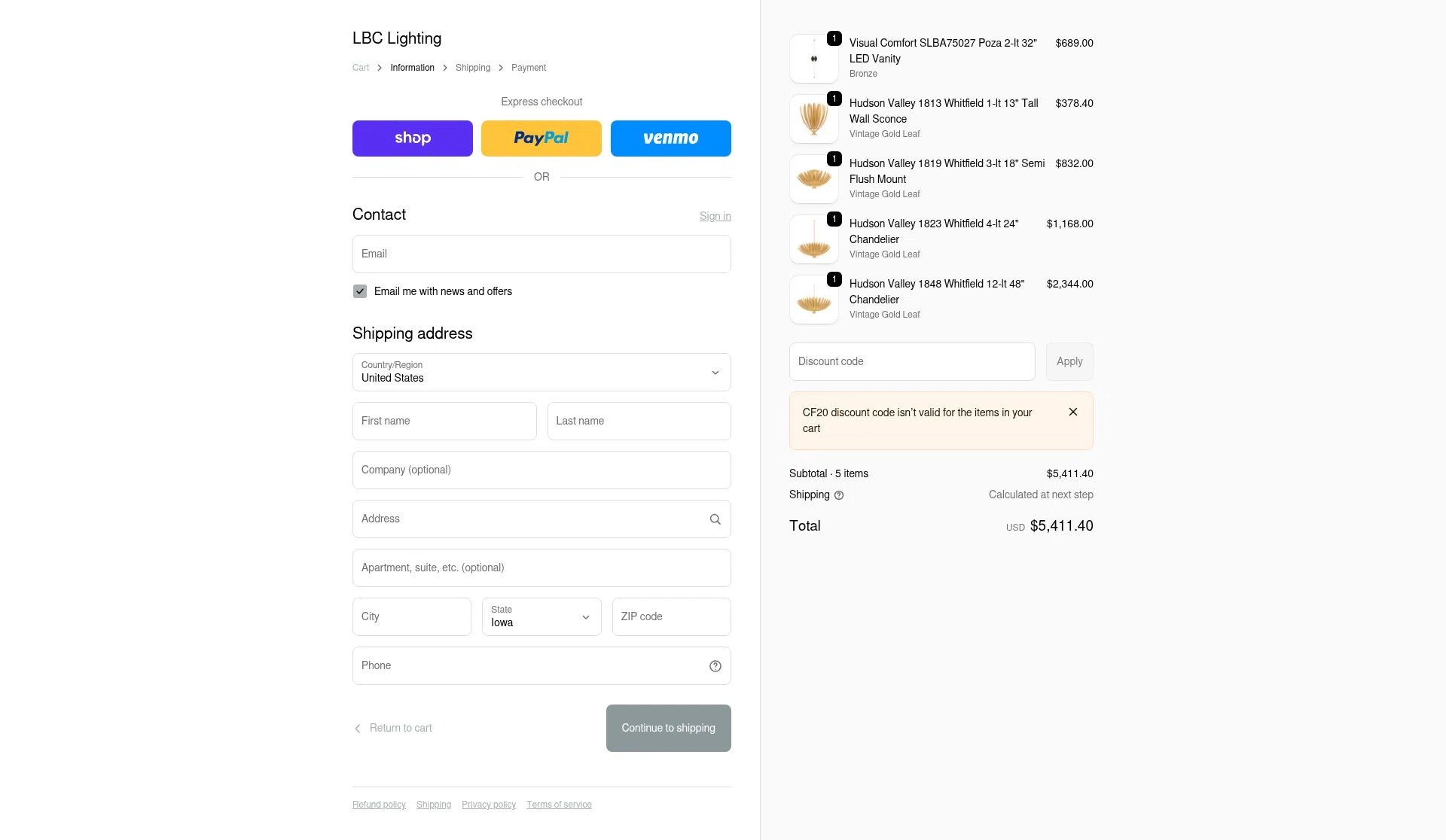1446x840 pixels.
Task: Focus the Email input field
Action: (x=541, y=254)
